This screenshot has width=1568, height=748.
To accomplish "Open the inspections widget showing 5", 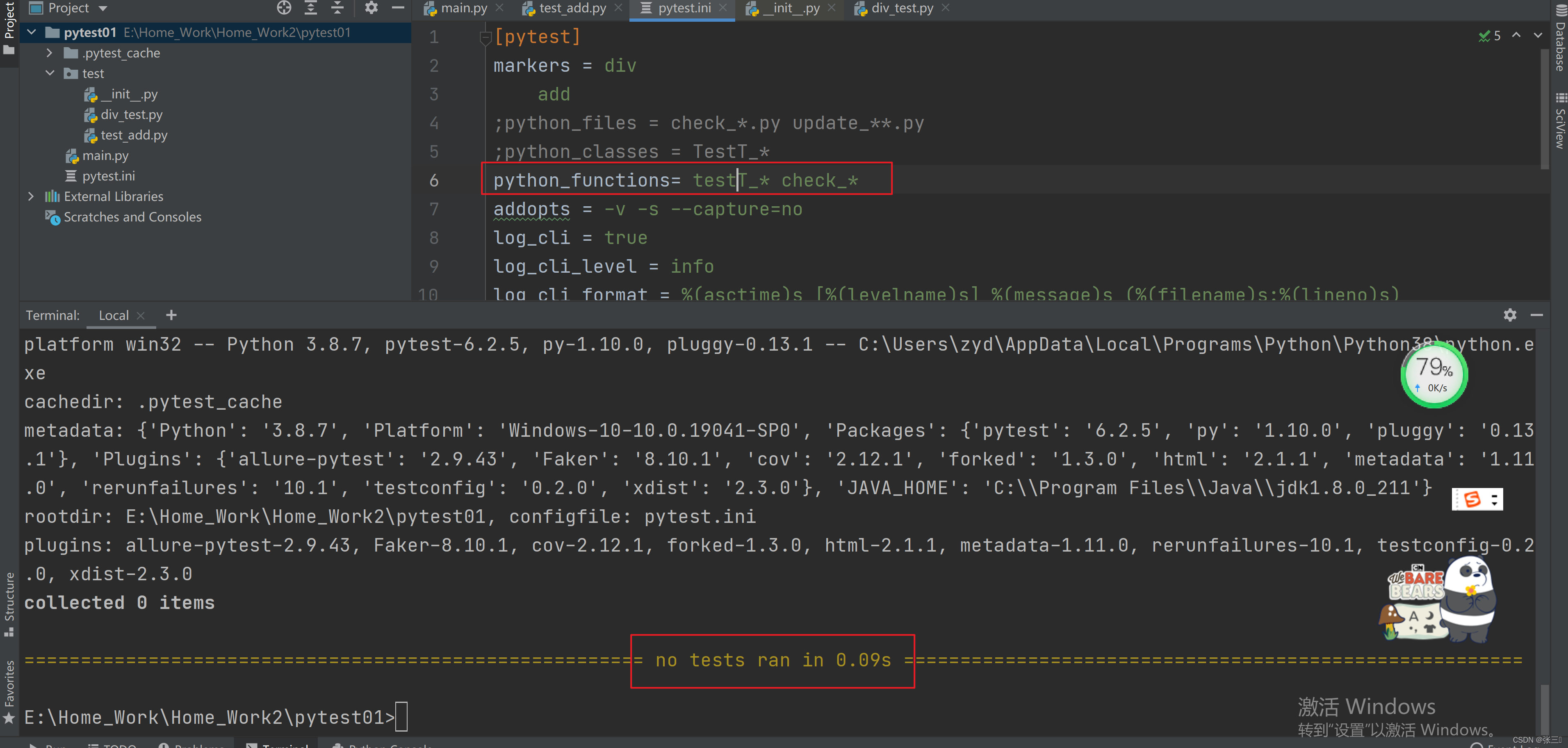I will coord(1490,36).
